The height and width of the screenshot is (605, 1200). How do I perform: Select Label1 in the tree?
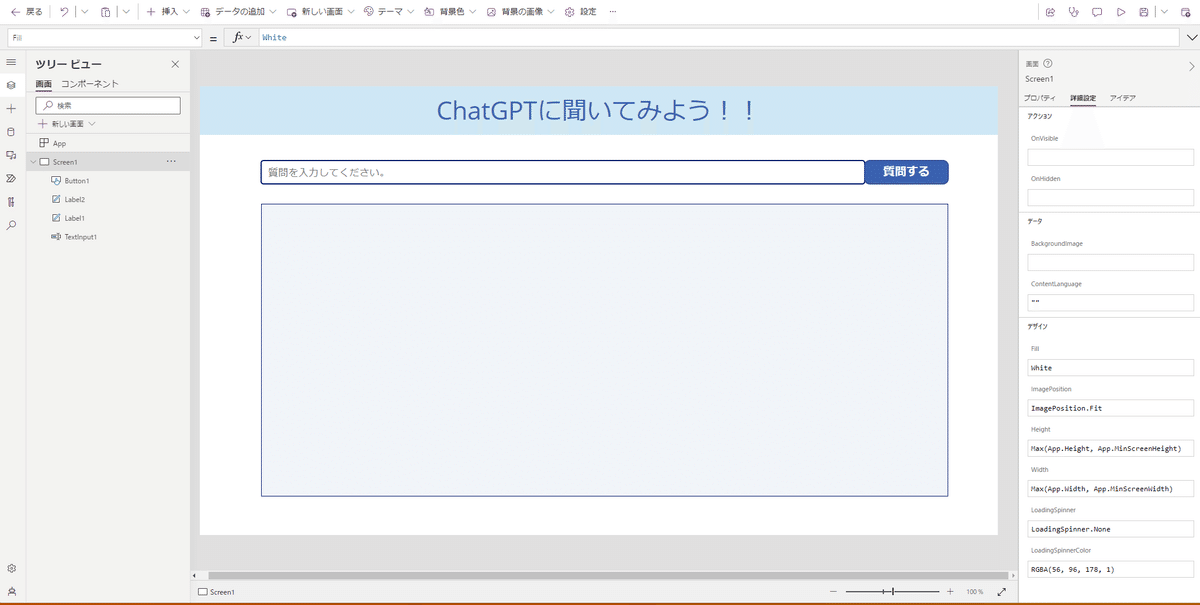pos(75,218)
